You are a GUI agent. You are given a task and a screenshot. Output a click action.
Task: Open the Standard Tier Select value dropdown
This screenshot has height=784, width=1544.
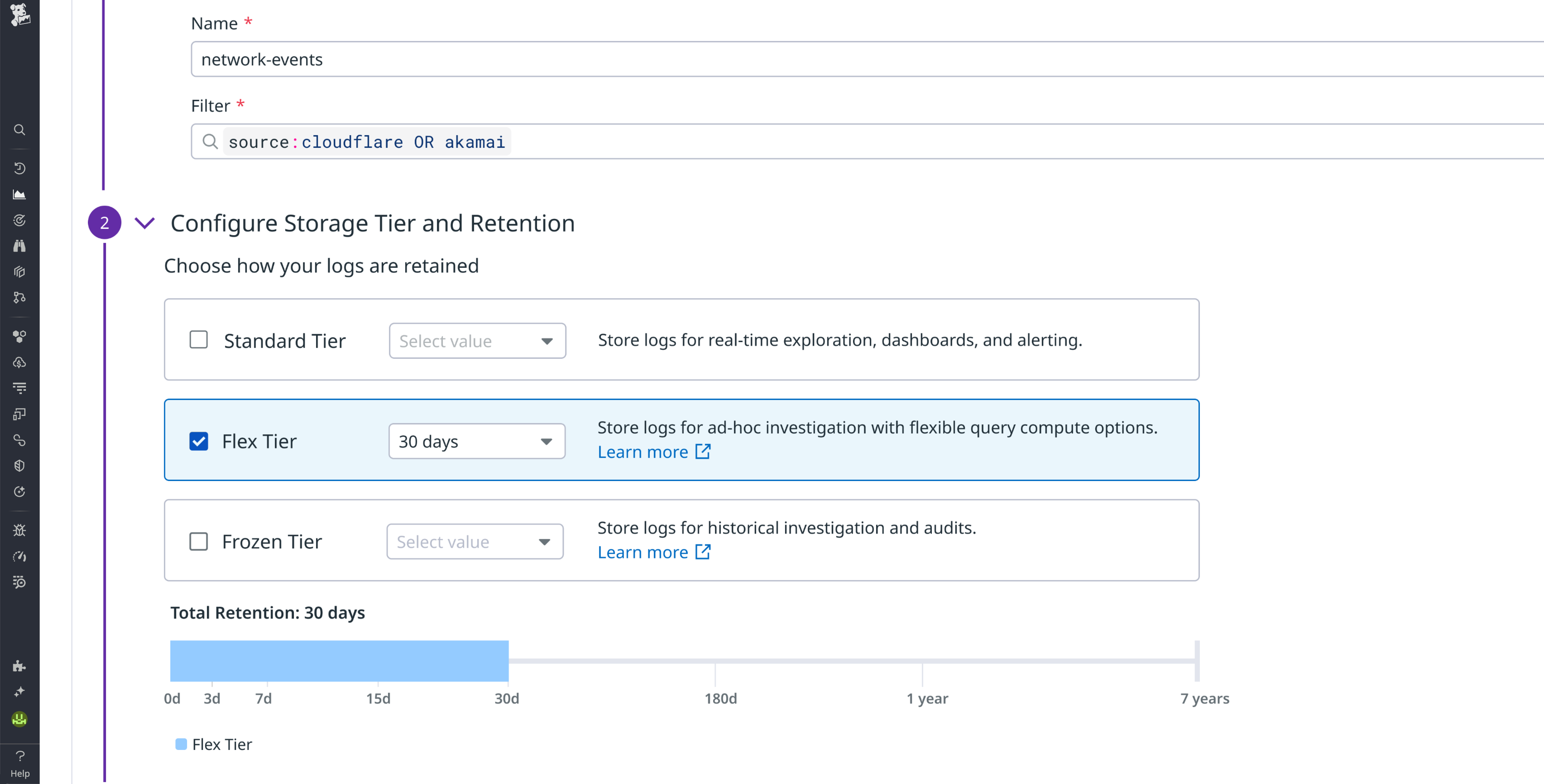(x=477, y=340)
